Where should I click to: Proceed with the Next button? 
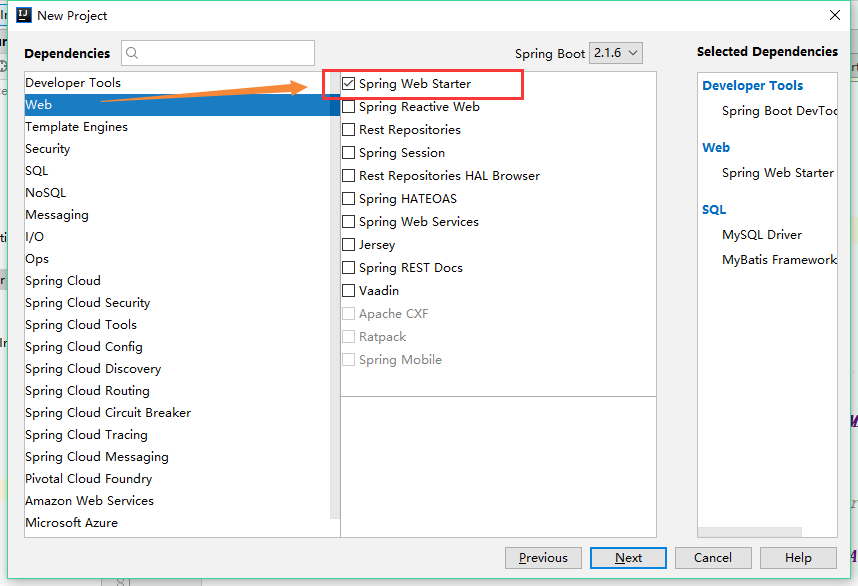pyautogui.click(x=628, y=558)
